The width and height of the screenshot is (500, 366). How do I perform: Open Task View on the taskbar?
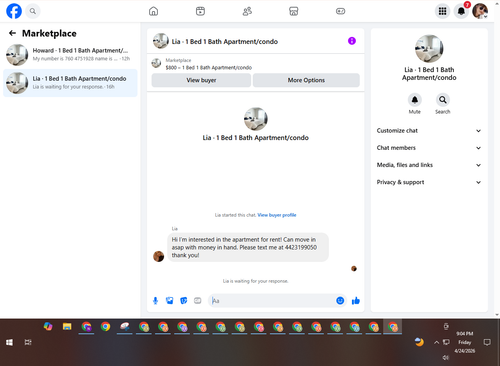point(28,342)
